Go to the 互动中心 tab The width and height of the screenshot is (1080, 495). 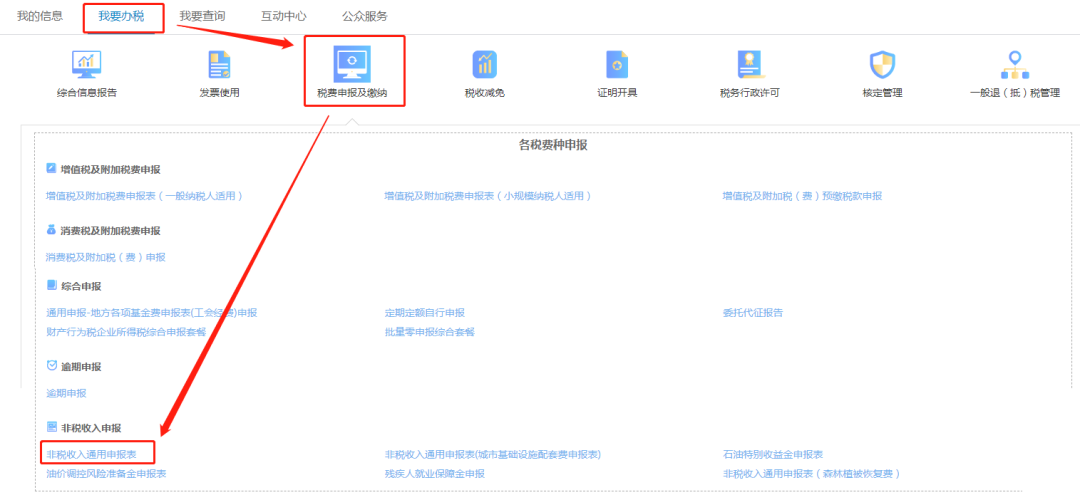pos(283,16)
